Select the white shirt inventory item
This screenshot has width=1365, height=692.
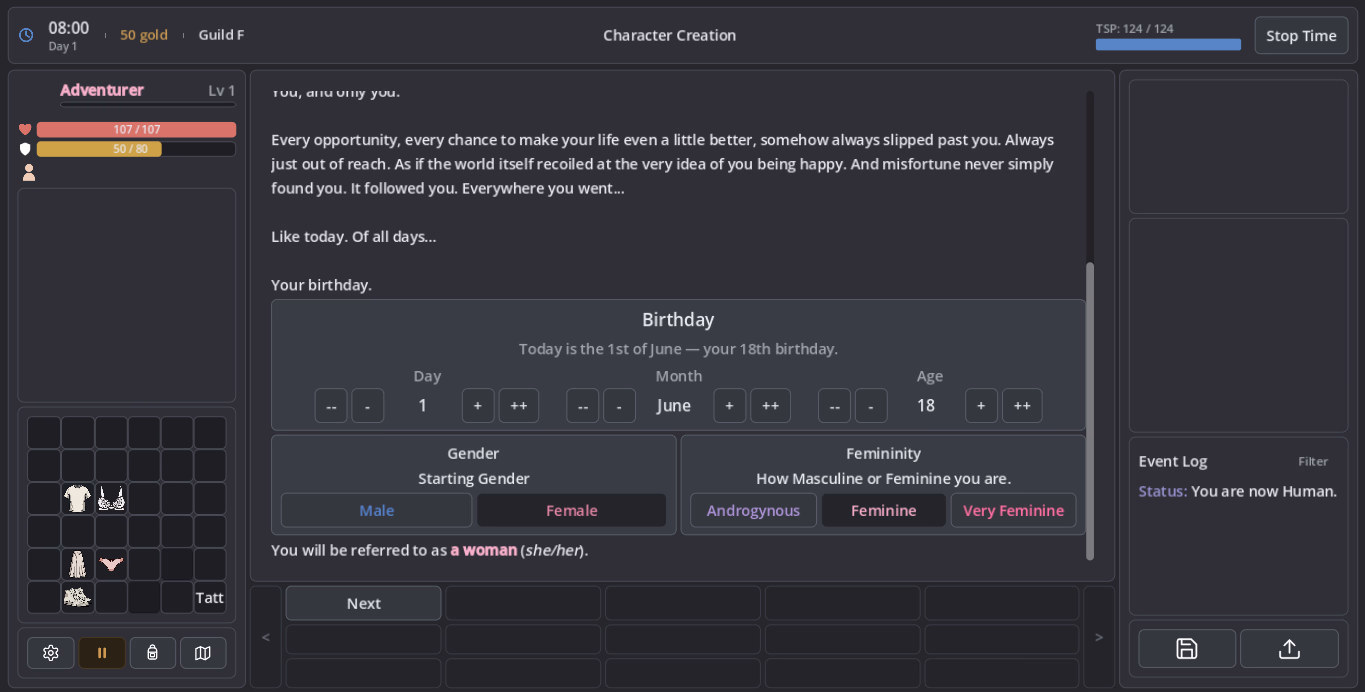pos(78,498)
